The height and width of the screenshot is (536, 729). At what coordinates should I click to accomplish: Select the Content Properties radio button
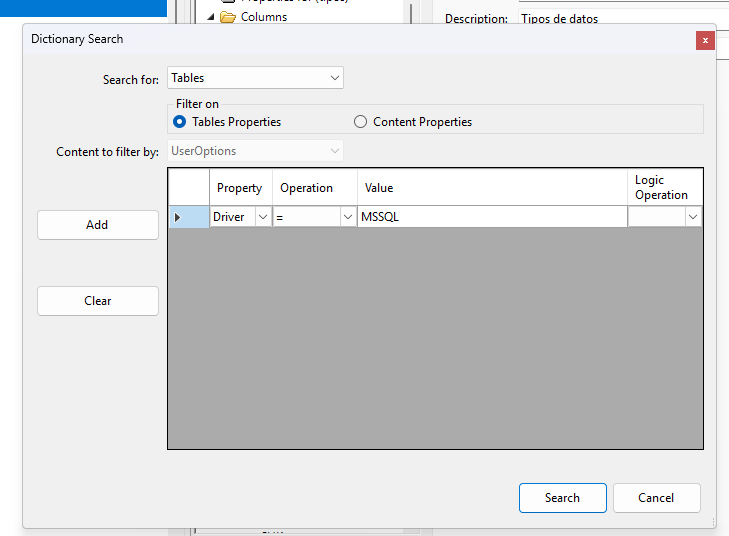[x=361, y=122]
